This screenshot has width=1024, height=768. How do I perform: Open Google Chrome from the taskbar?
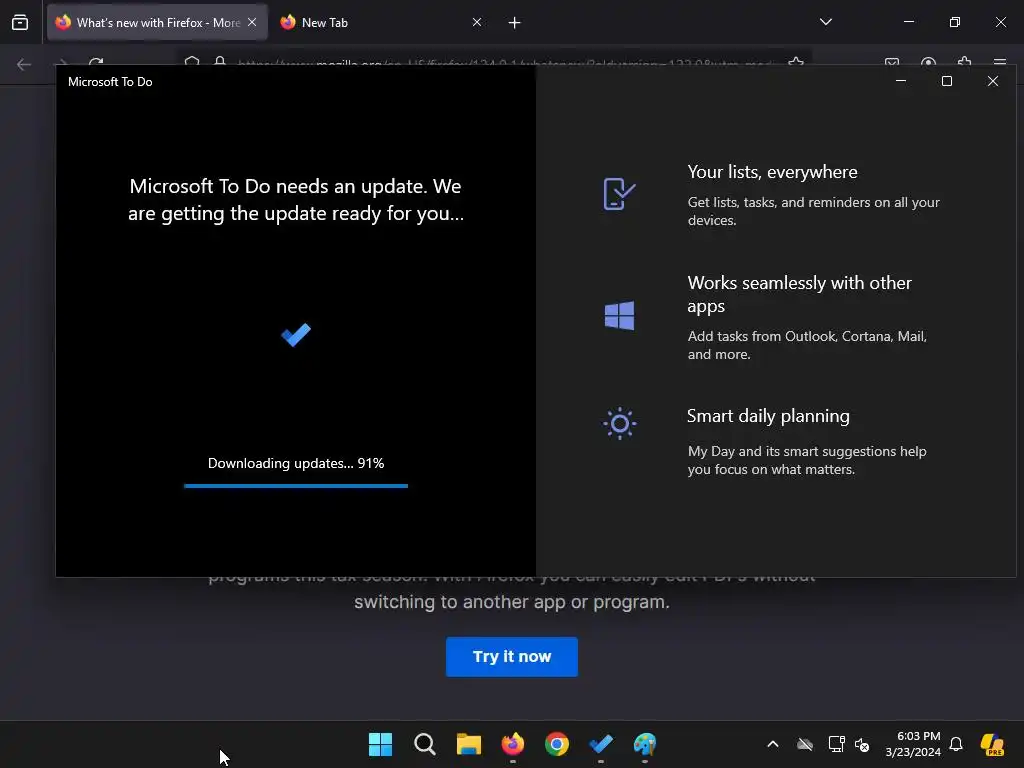557,744
